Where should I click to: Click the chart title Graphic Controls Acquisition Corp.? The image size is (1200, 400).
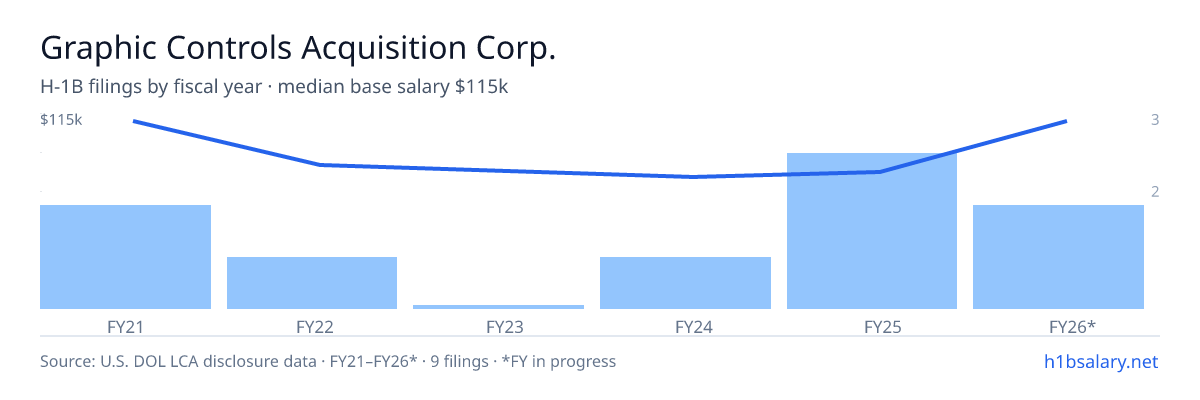[x=298, y=48]
